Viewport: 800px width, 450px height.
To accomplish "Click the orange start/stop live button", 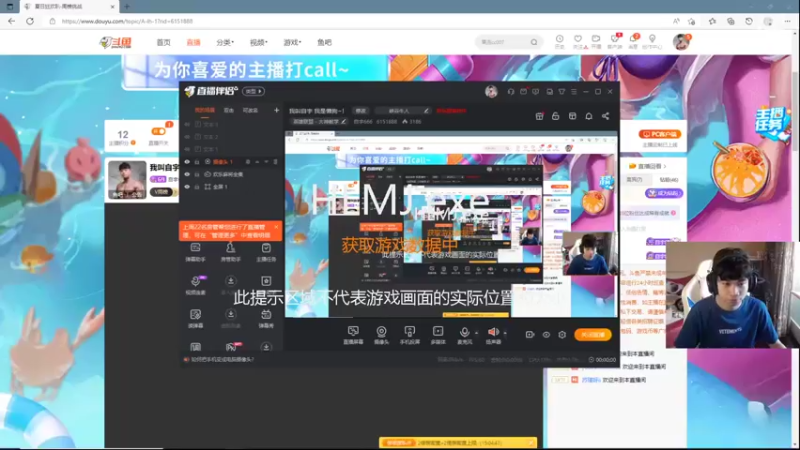I will [592, 335].
